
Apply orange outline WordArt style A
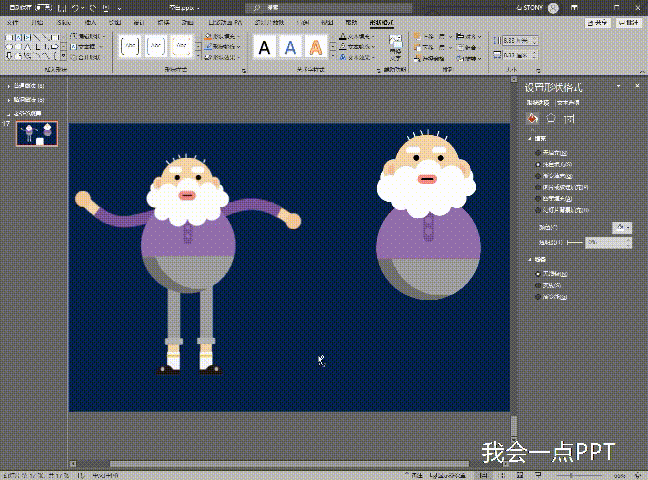pyautogui.click(x=316, y=48)
